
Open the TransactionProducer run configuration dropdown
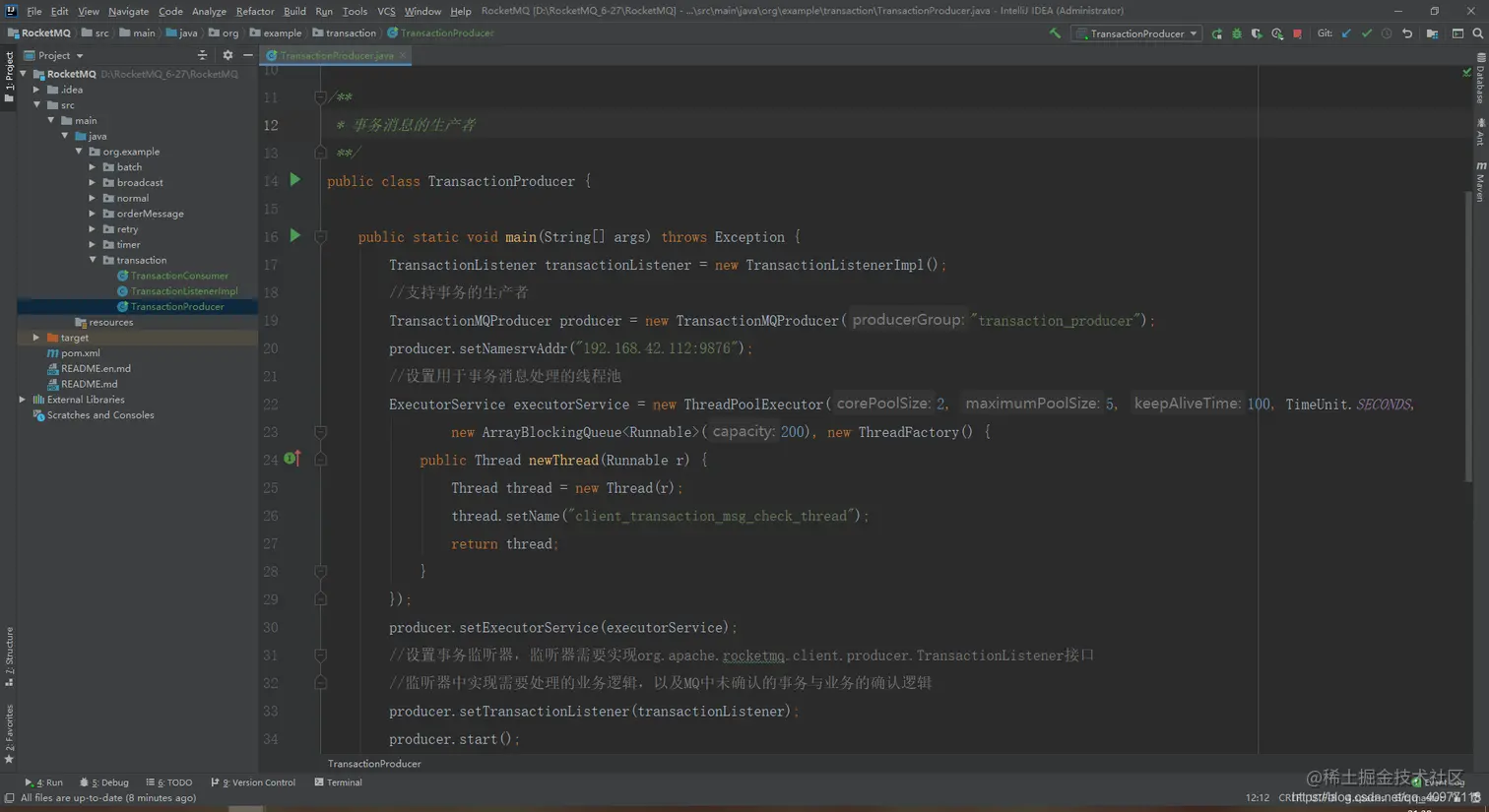point(1137,33)
